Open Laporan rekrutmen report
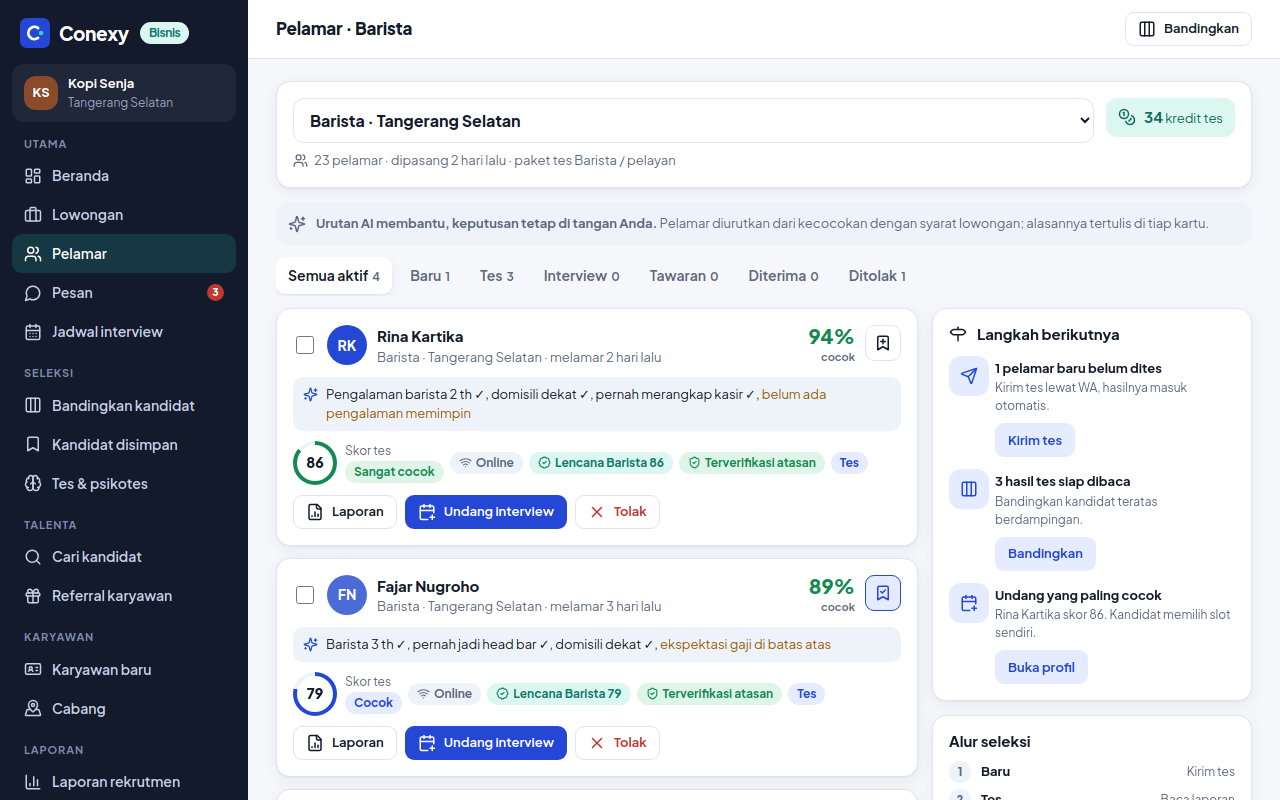The image size is (1280, 800). (124, 782)
